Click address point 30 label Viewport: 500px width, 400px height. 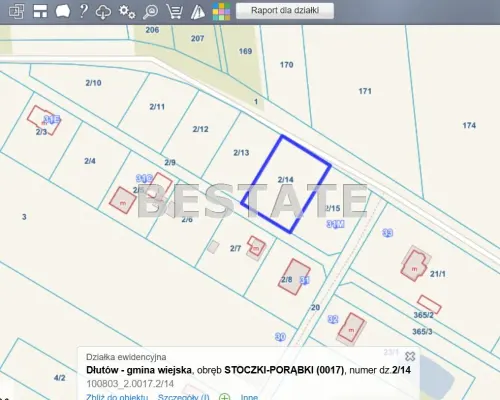coord(280,337)
